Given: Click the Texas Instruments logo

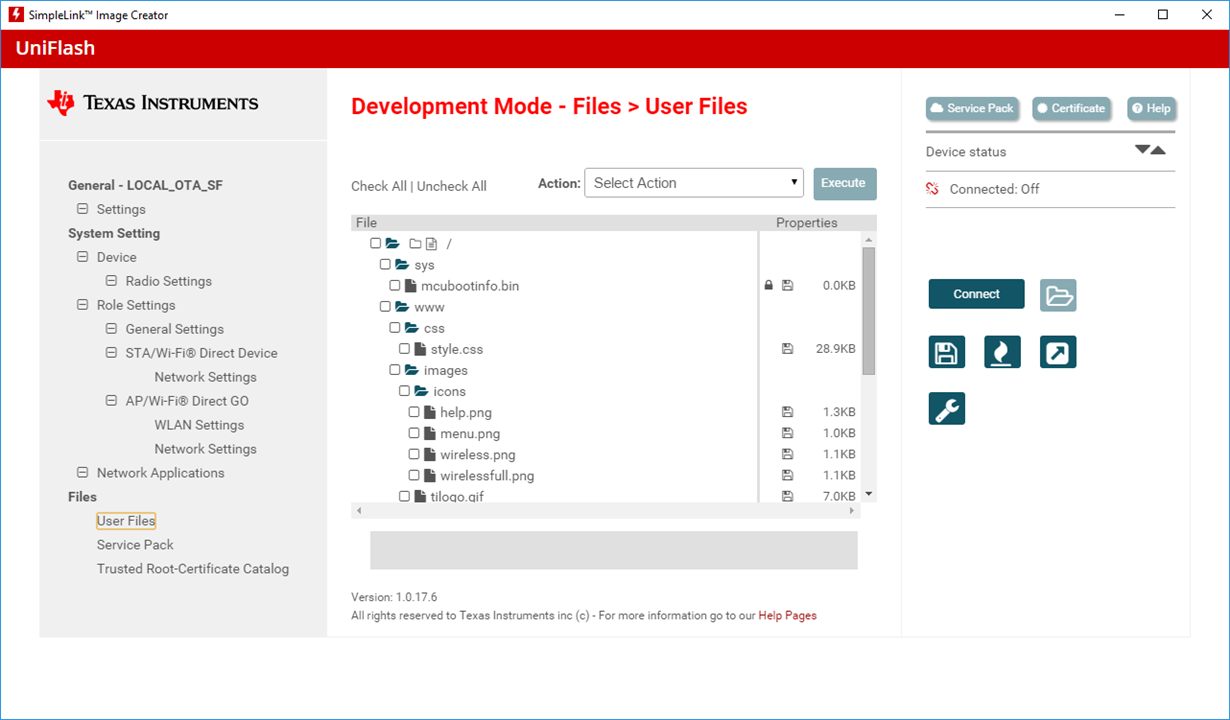Looking at the screenshot, I should point(152,102).
